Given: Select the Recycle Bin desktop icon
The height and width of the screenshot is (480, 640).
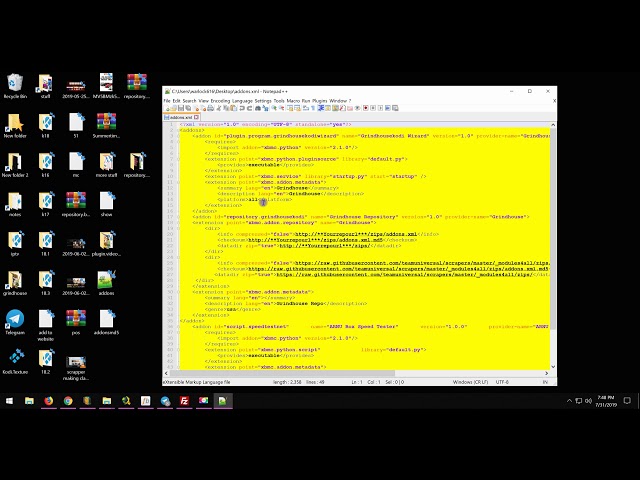Looking at the screenshot, I should [15, 86].
